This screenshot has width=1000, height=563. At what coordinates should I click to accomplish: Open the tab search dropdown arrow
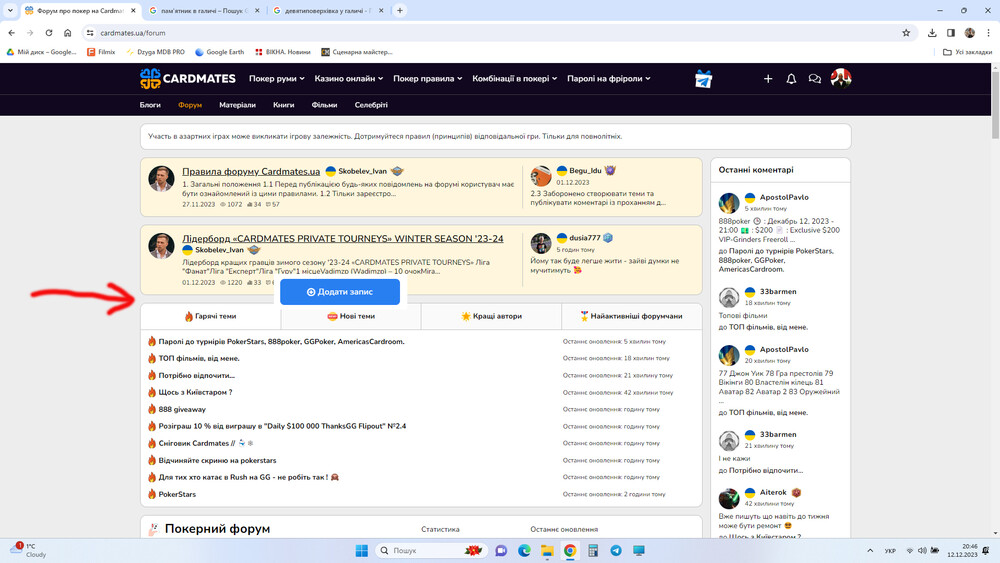point(10,10)
